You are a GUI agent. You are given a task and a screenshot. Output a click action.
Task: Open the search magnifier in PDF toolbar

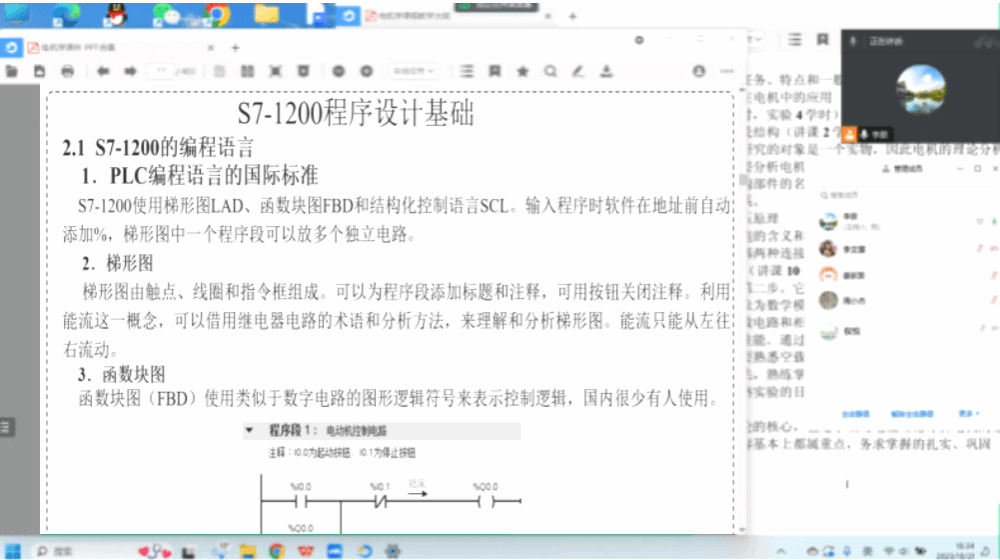pyautogui.click(x=550, y=72)
